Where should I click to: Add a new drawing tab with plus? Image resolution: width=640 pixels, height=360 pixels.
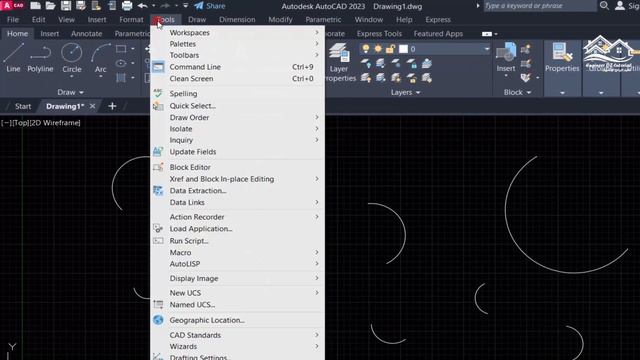[x=112, y=106]
